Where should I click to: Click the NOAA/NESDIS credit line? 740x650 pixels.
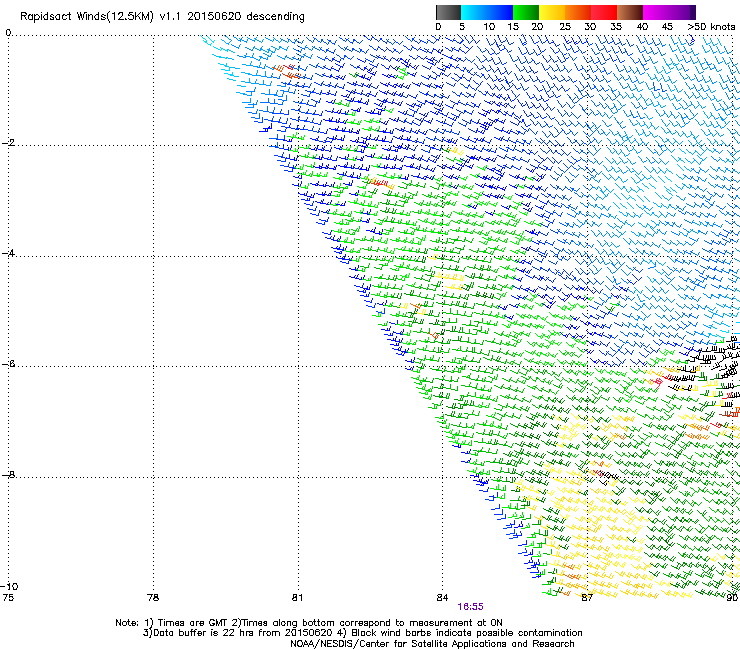pos(432,644)
